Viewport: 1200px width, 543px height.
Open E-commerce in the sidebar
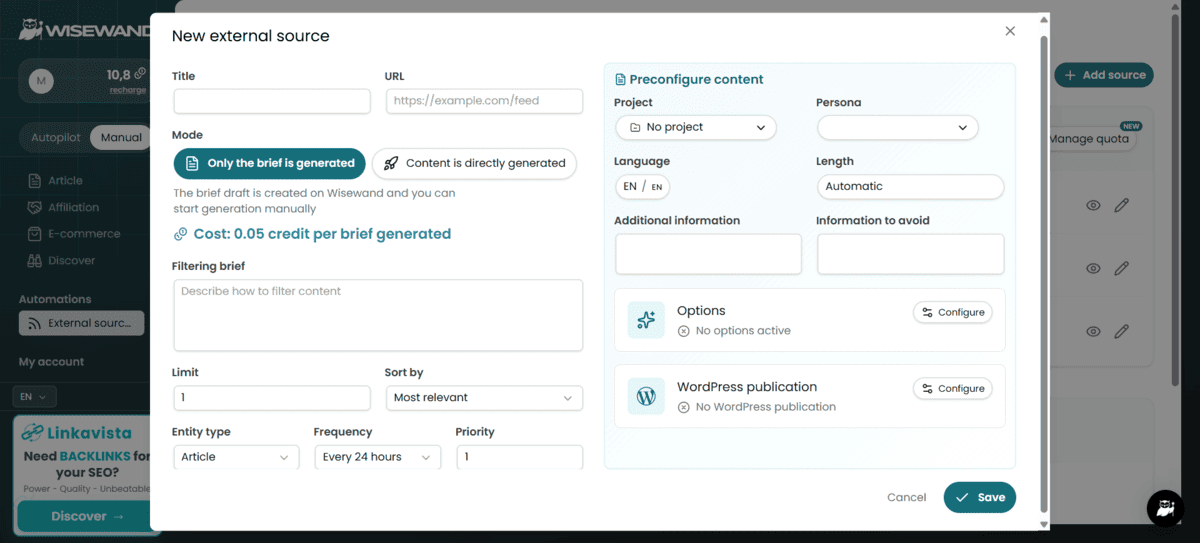point(84,234)
